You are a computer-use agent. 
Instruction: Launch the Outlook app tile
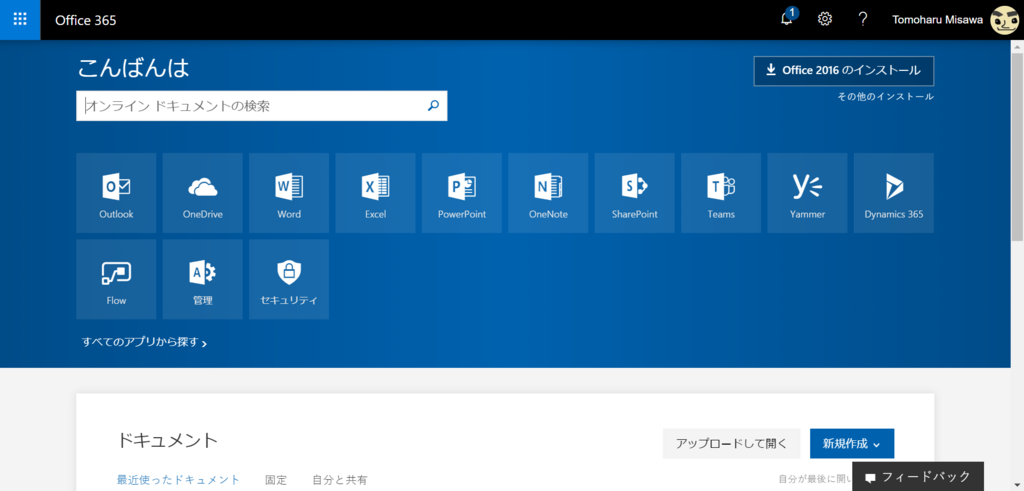click(x=116, y=193)
